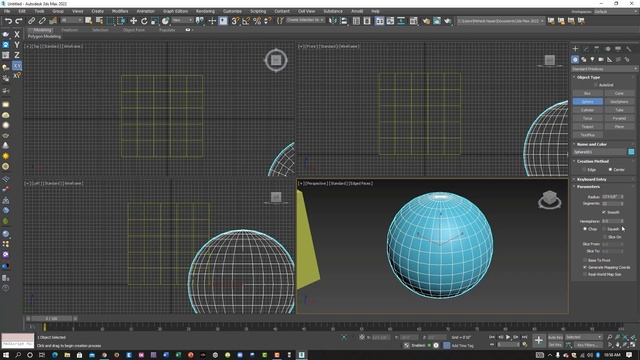640x360 pixels.
Task: Click the XY plane constraint button
Action: [17, 65]
